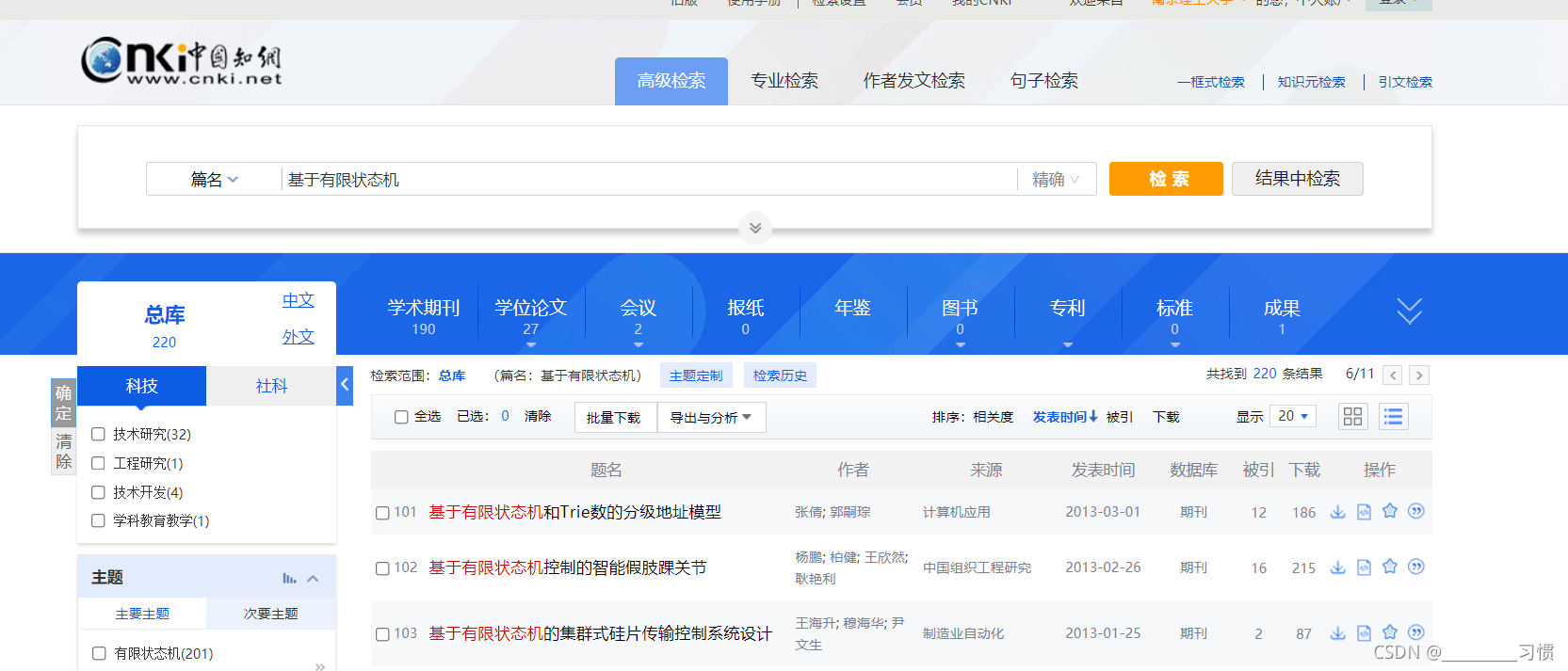Favorite the article in row 101 with star
Image resolution: width=1568 pixels, height=671 pixels.
point(1390,511)
